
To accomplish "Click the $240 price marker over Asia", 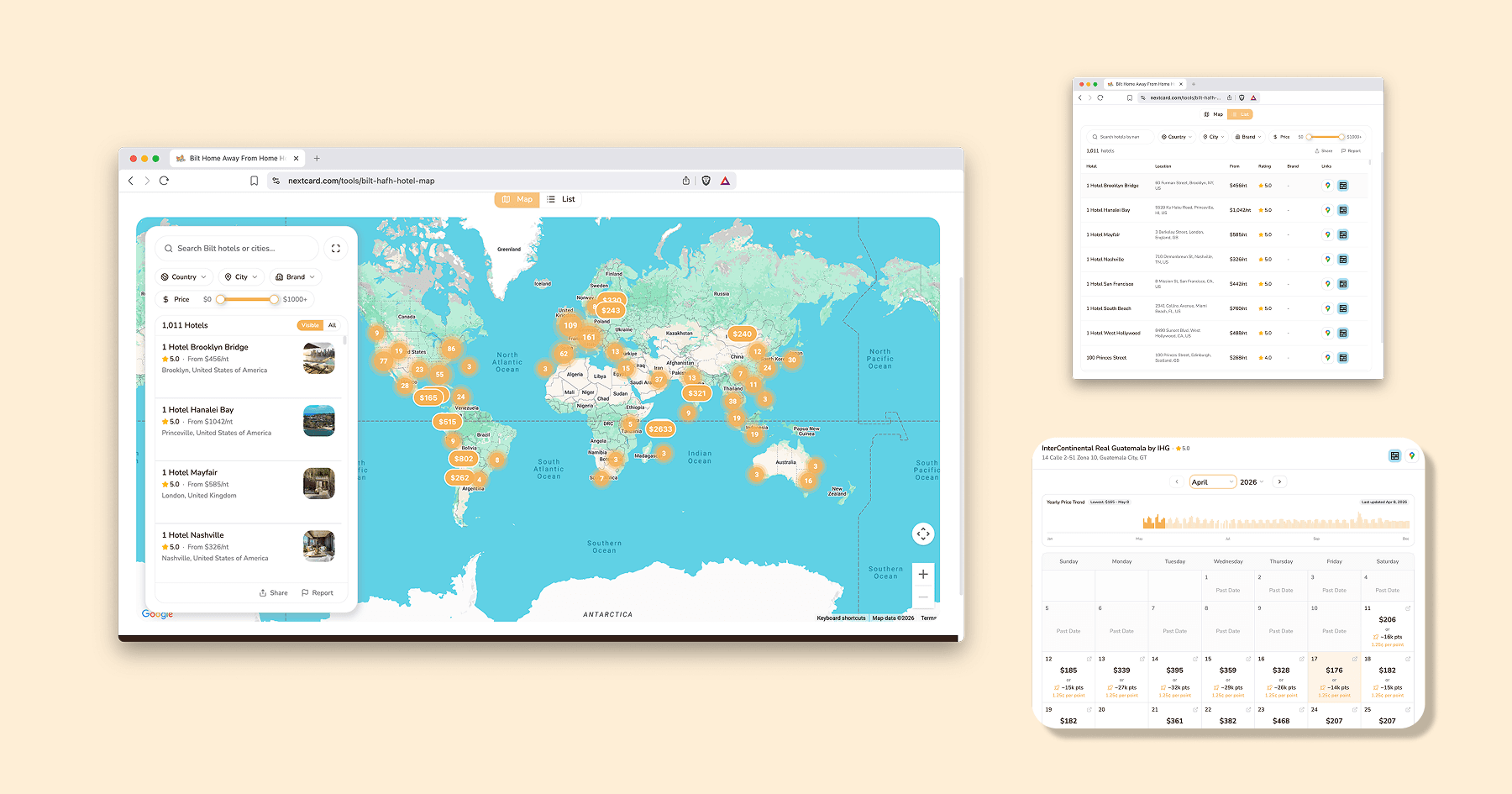I will click(743, 334).
